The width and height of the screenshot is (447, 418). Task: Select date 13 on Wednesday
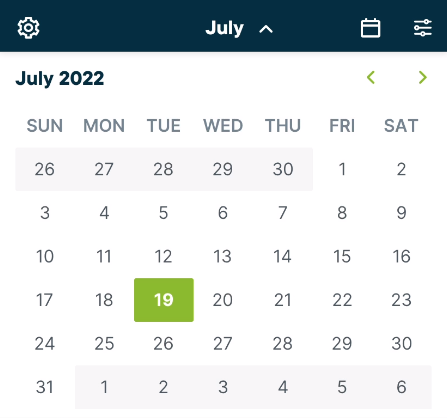click(x=223, y=256)
